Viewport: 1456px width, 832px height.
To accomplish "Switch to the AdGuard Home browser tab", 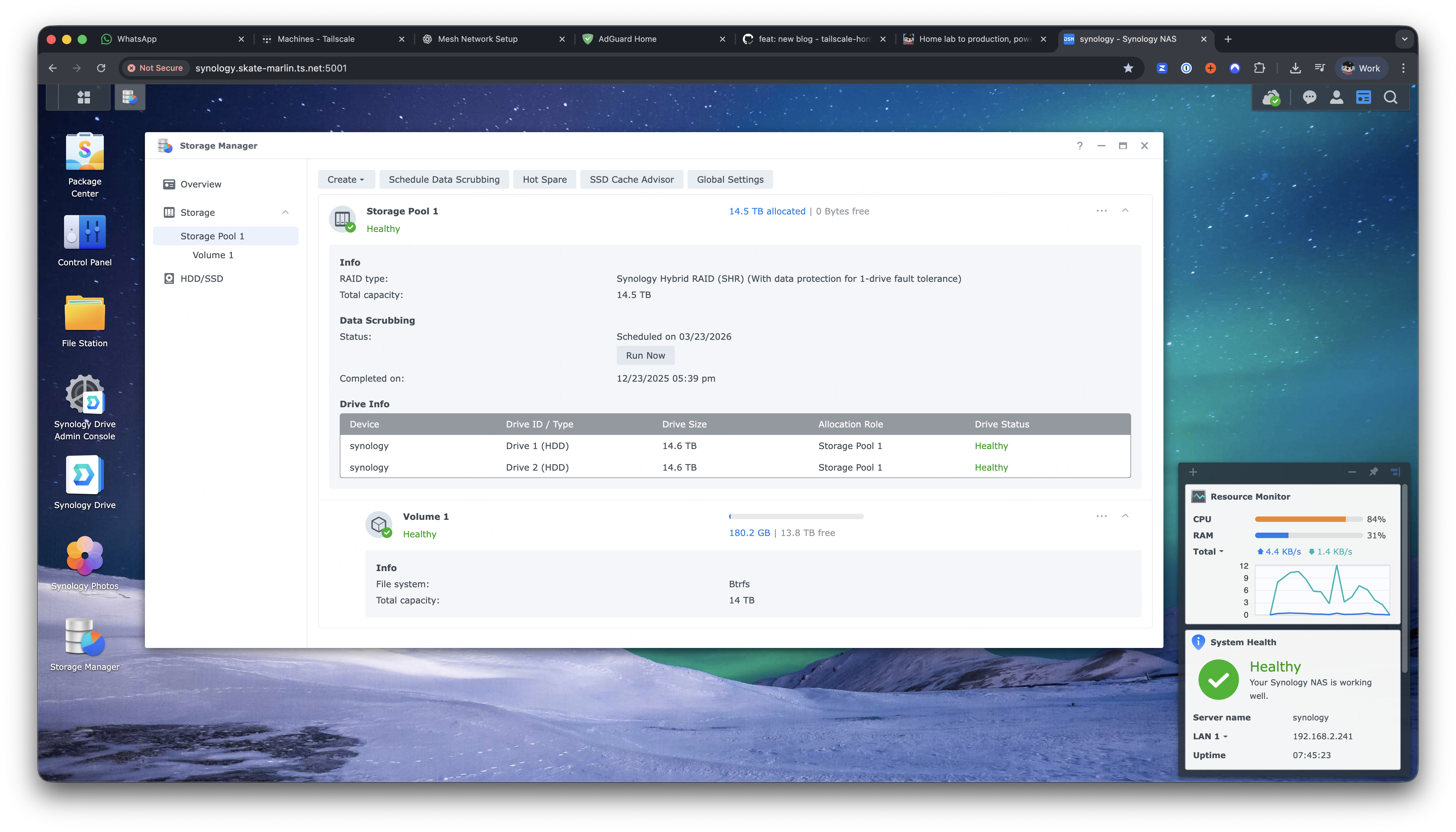I will 627,39.
